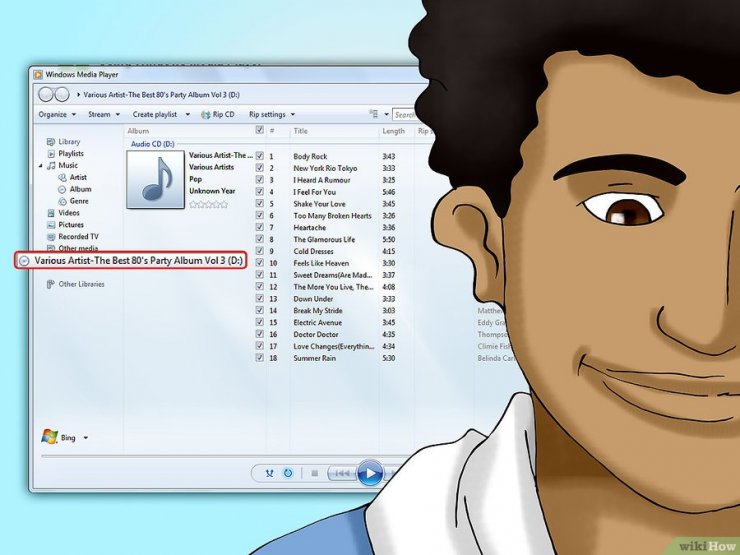Select Pictures in the navigation pane
Viewport: 740px width, 555px height.
click(71, 225)
